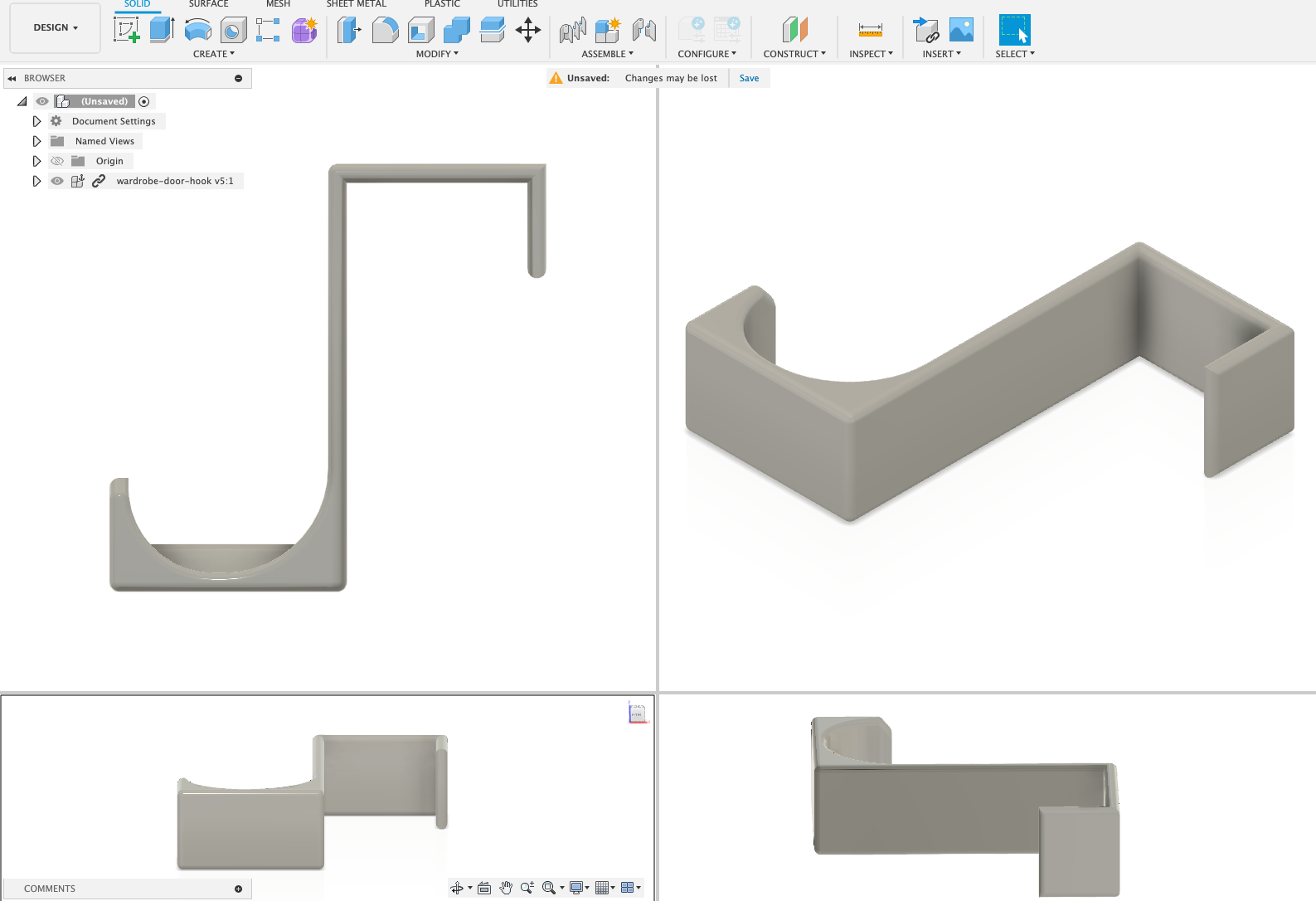This screenshot has width=1316, height=901.
Task: Toggle the Browser panel options circle
Action: pos(239,78)
